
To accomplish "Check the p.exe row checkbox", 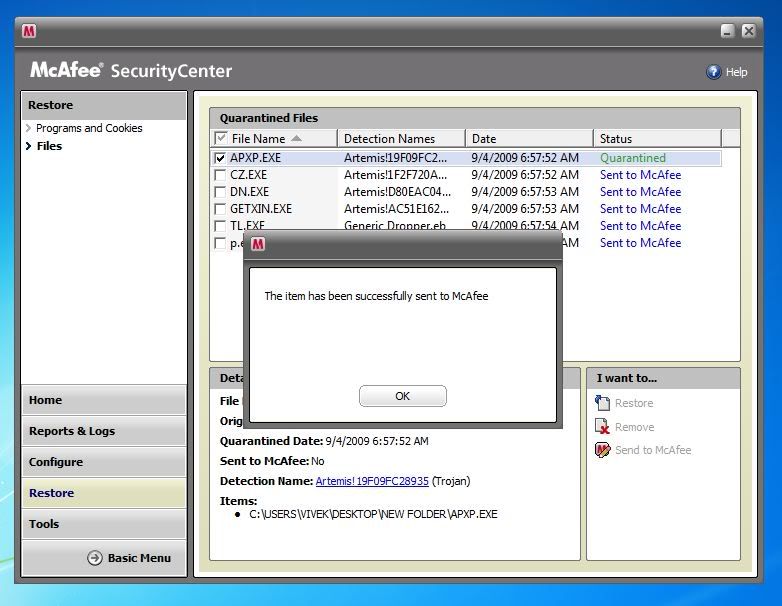I will [x=219, y=243].
